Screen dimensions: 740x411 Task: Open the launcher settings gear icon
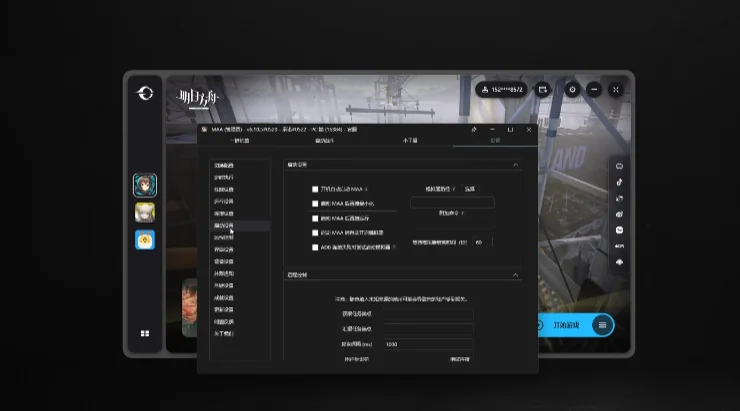[572, 89]
